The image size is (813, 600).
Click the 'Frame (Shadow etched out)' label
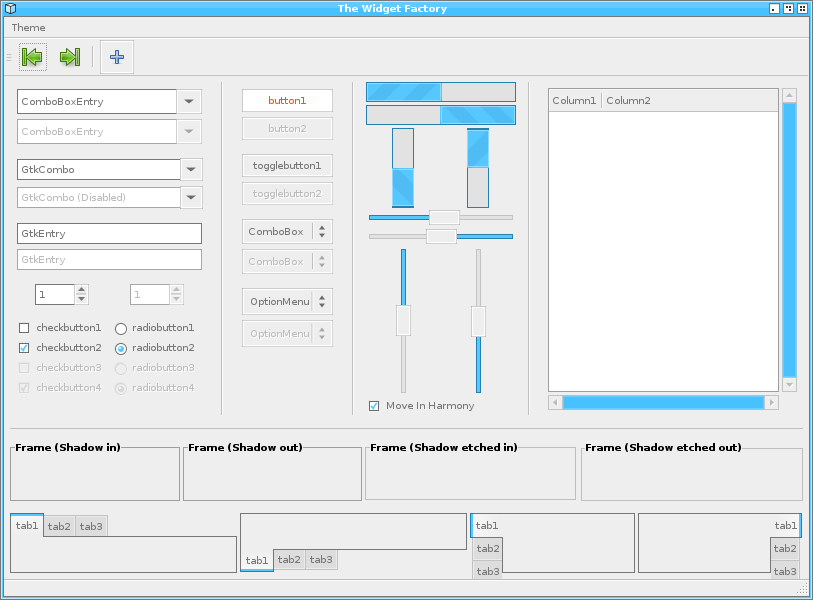pyautogui.click(x=663, y=448)
